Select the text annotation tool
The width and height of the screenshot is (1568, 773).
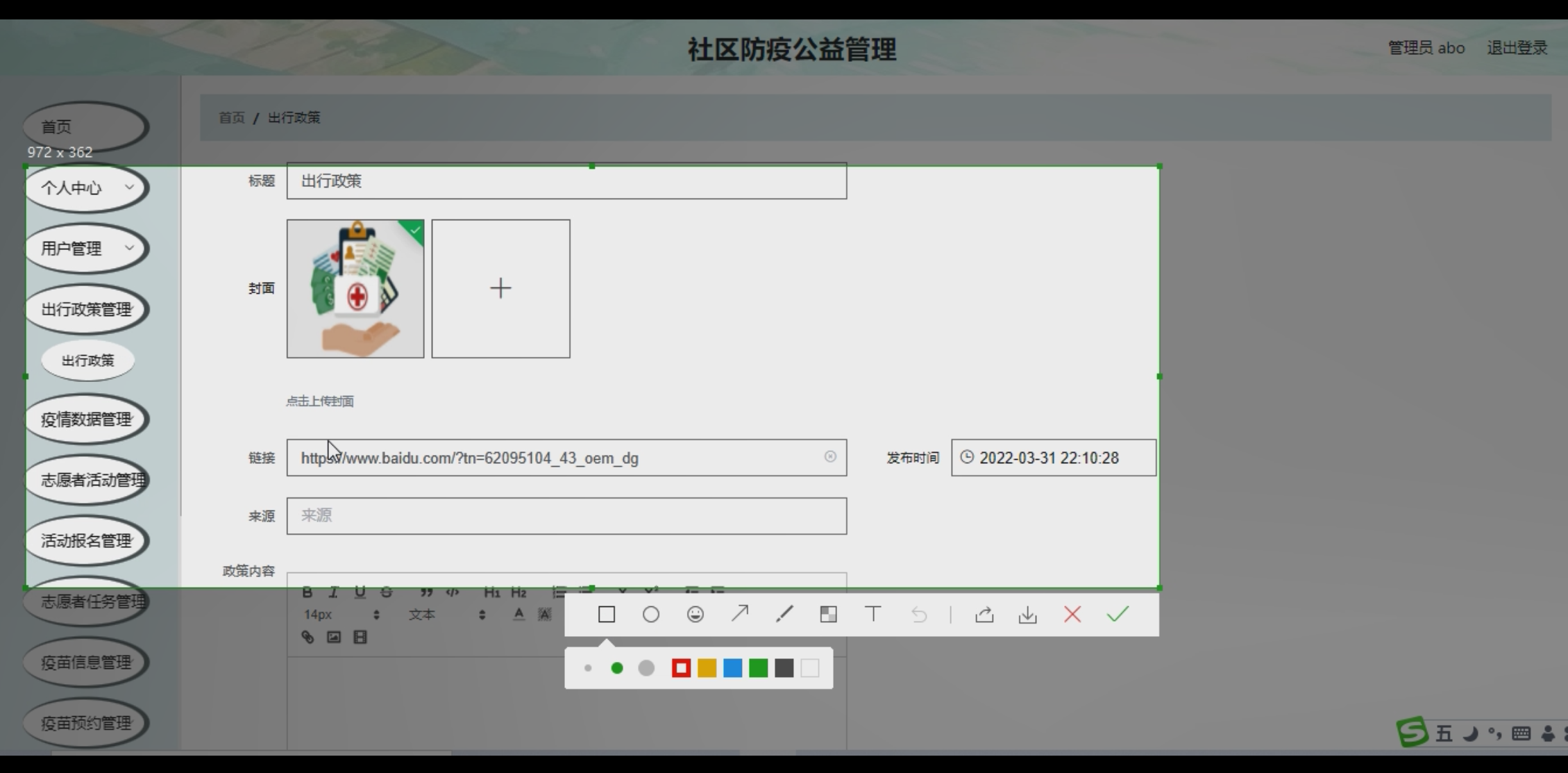(872, 614)
